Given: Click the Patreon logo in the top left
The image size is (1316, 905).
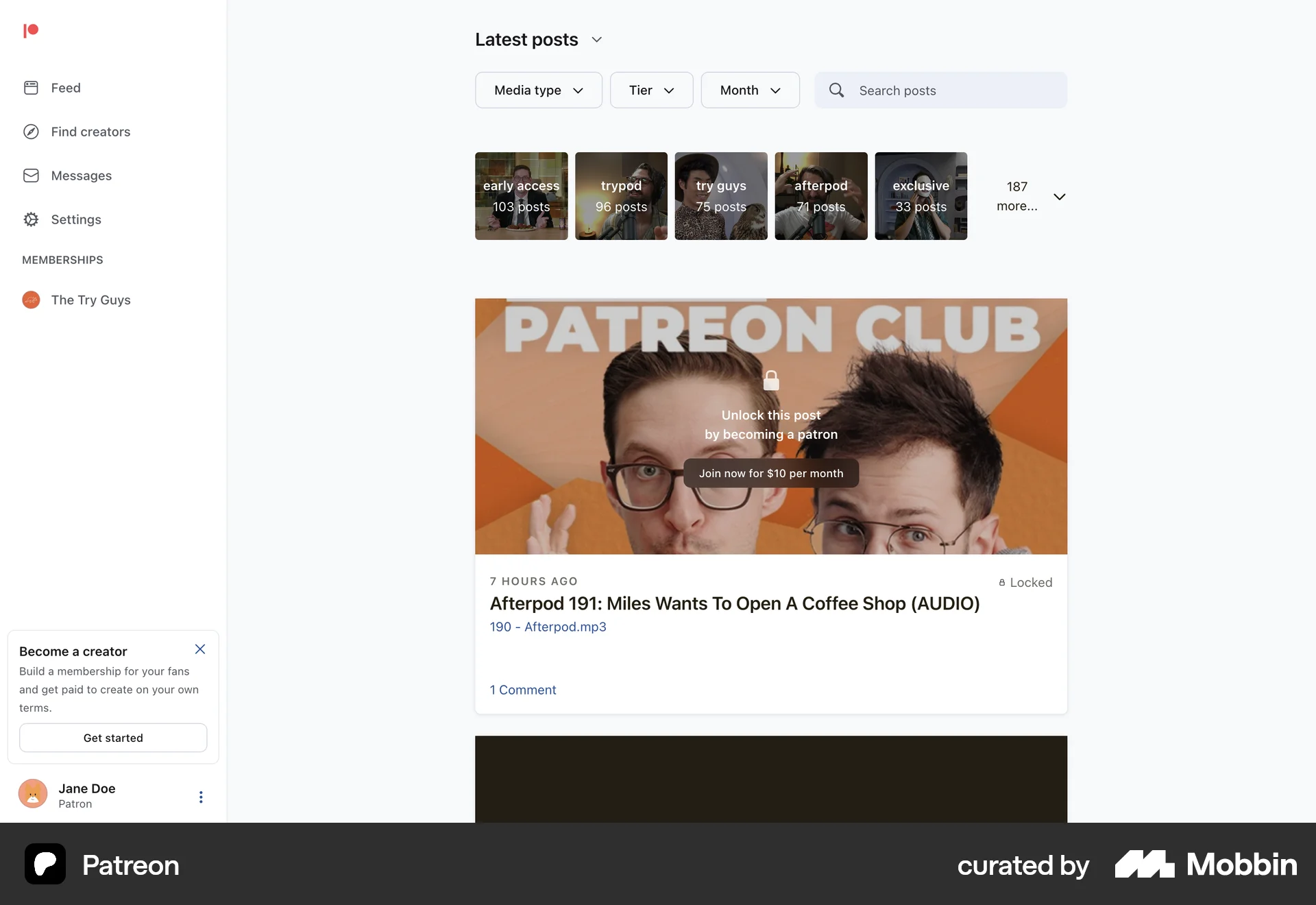Looking at the screenshot, I should (x=31, y=30).
